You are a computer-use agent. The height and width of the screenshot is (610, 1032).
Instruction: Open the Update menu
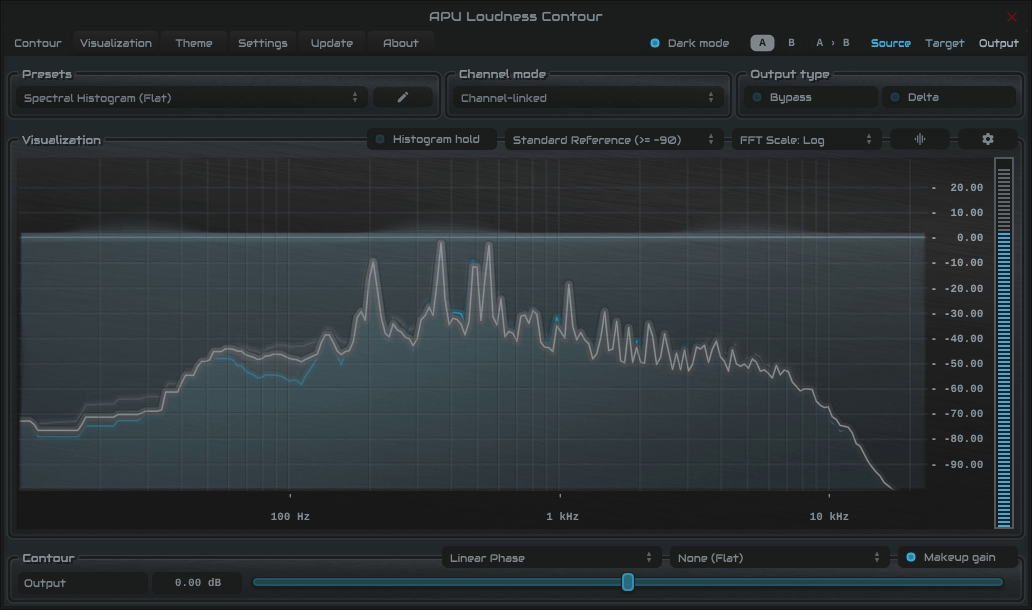pos(332,43)
